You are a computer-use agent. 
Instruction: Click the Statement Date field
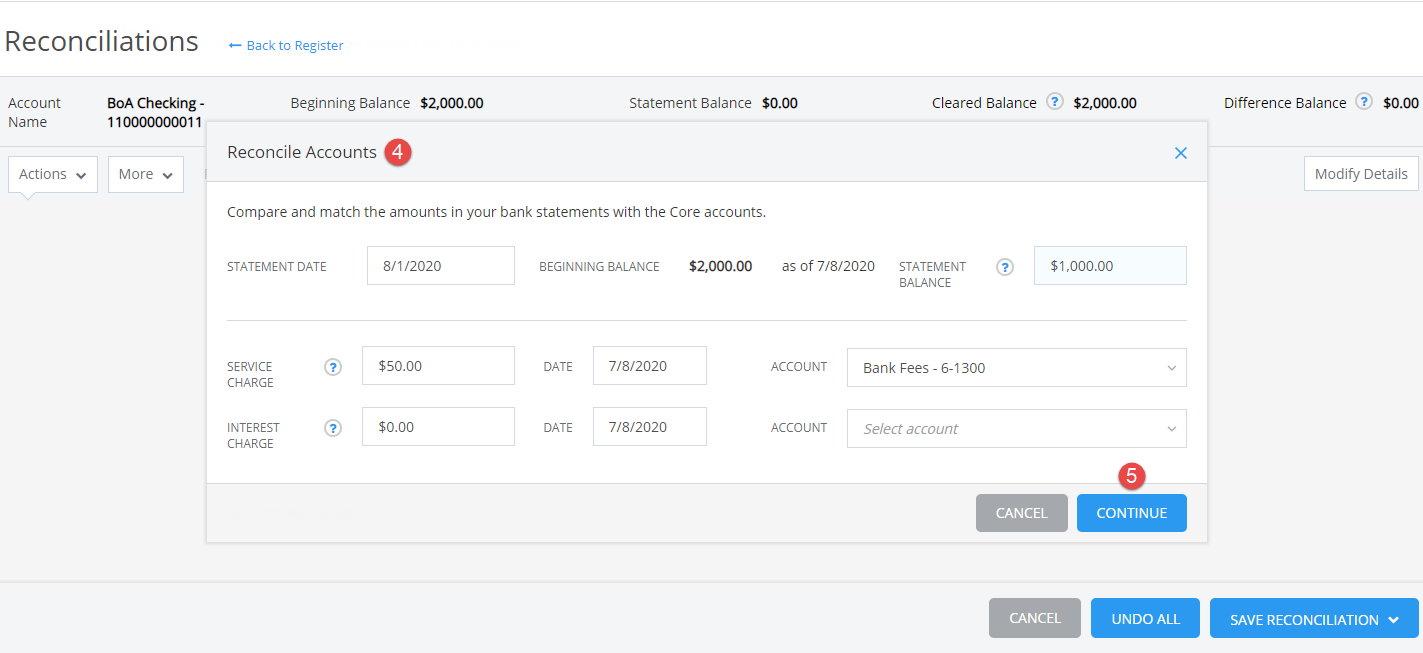pos(441,266)
